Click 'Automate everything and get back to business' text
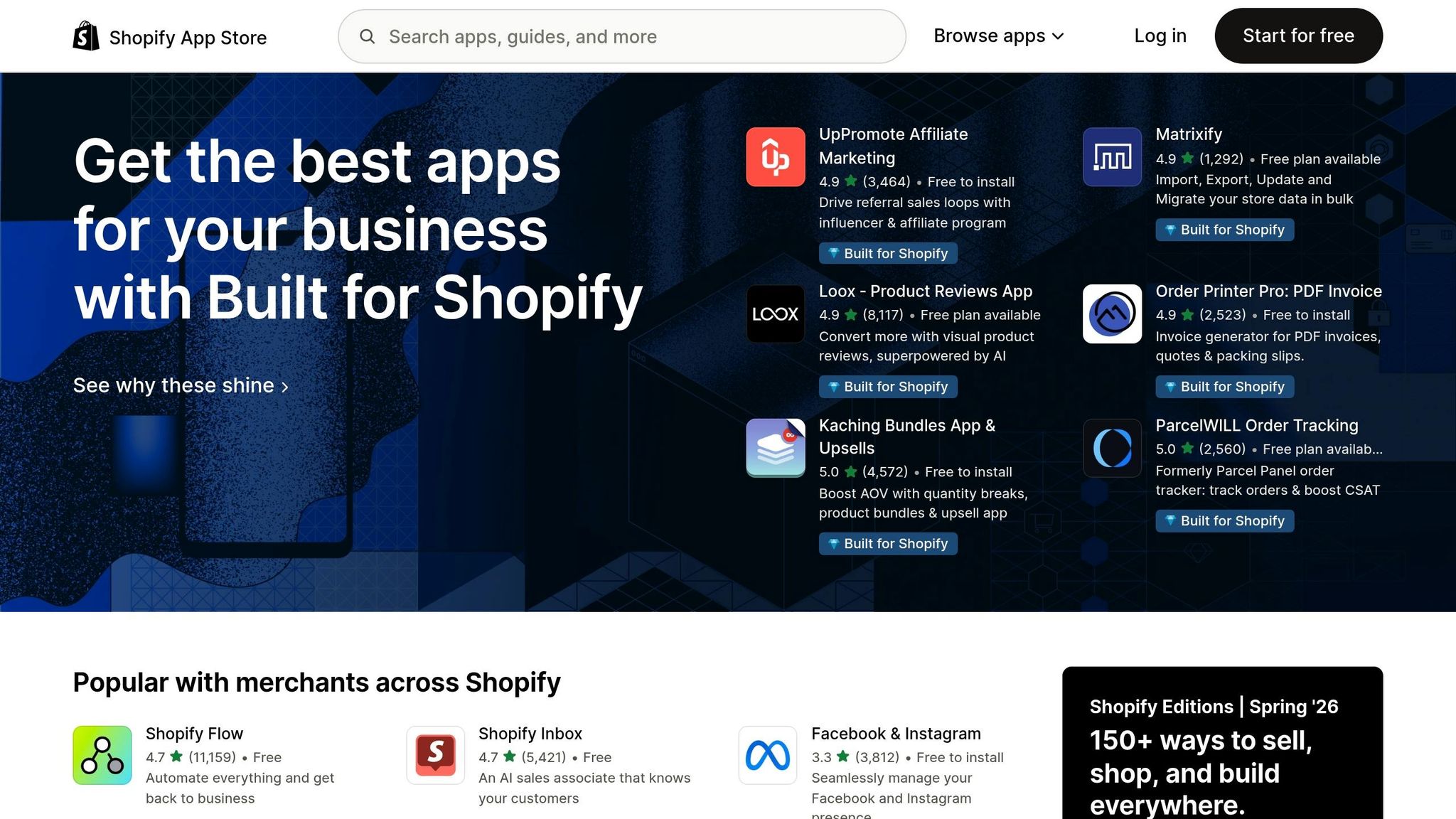Image resolution: width=1456 pixels, height=819 pixels. [240, 788]
